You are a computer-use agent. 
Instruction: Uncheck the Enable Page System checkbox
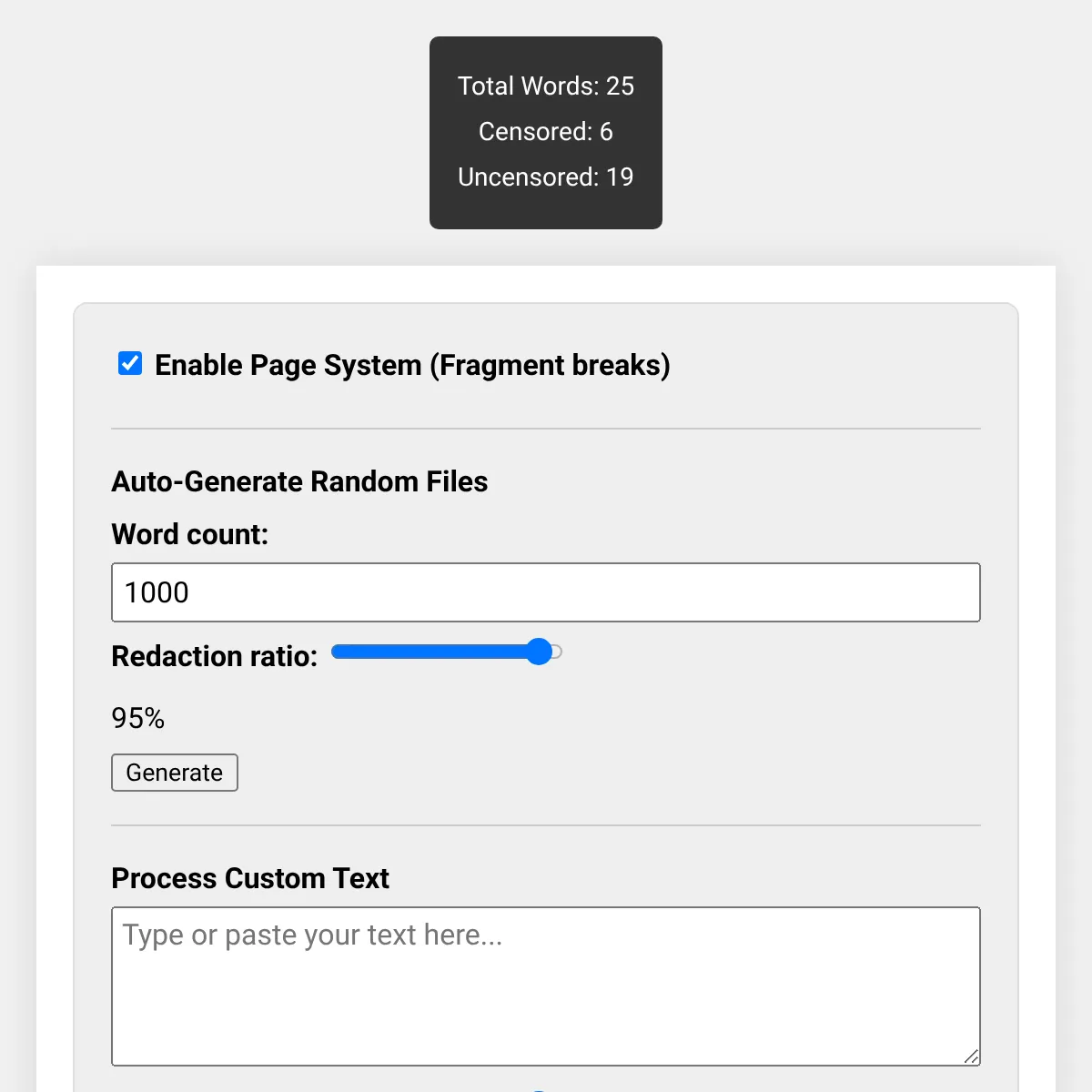pos(130,364)
